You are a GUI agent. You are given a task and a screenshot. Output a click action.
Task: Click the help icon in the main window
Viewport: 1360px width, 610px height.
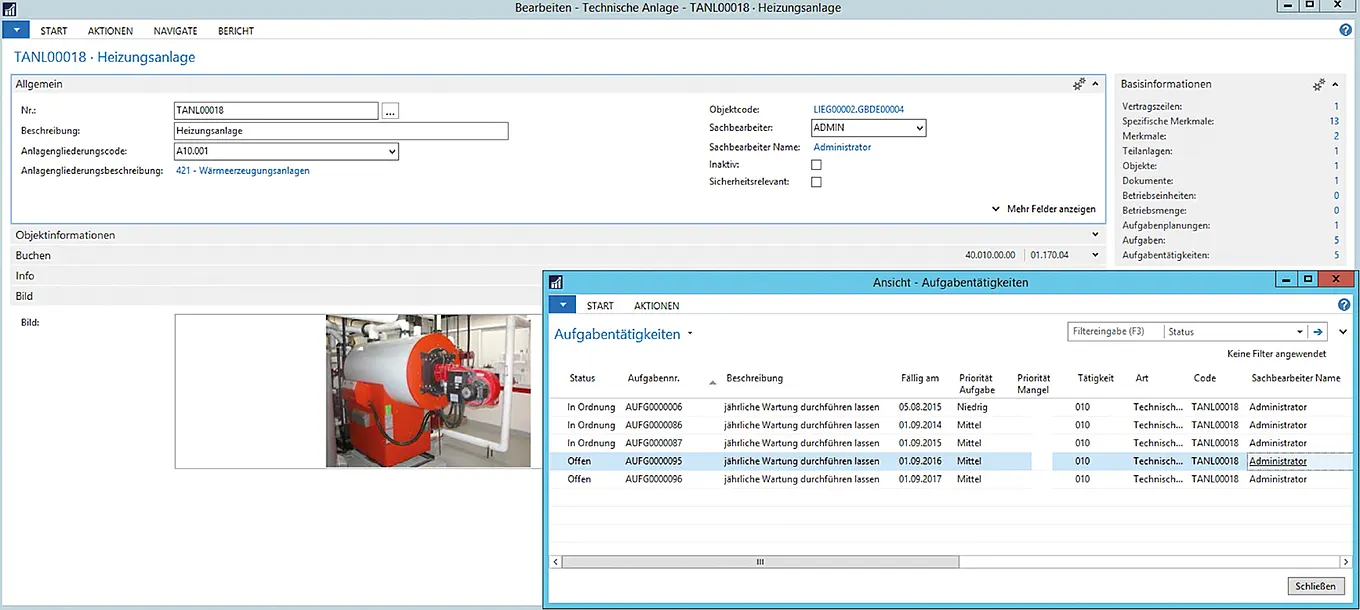pos(1345,31)
